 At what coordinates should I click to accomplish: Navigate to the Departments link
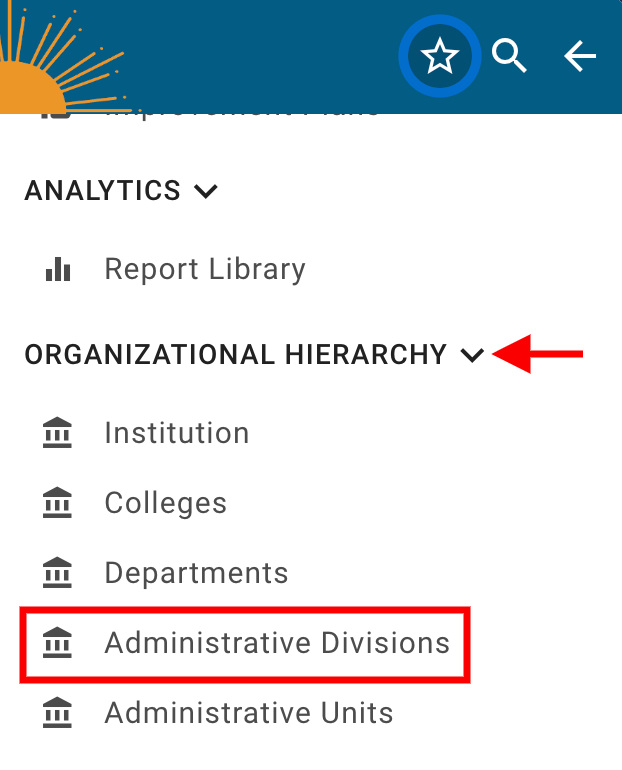[x=196, y=573]
